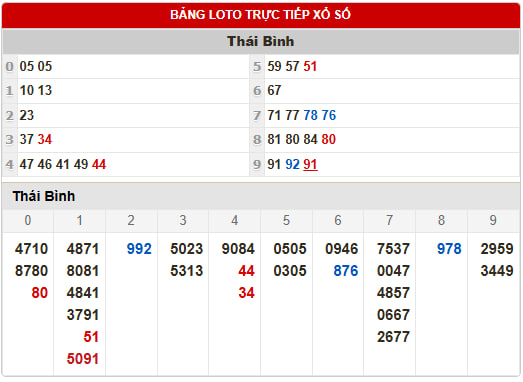Click red number 5091 in column 1

(83, 359)
